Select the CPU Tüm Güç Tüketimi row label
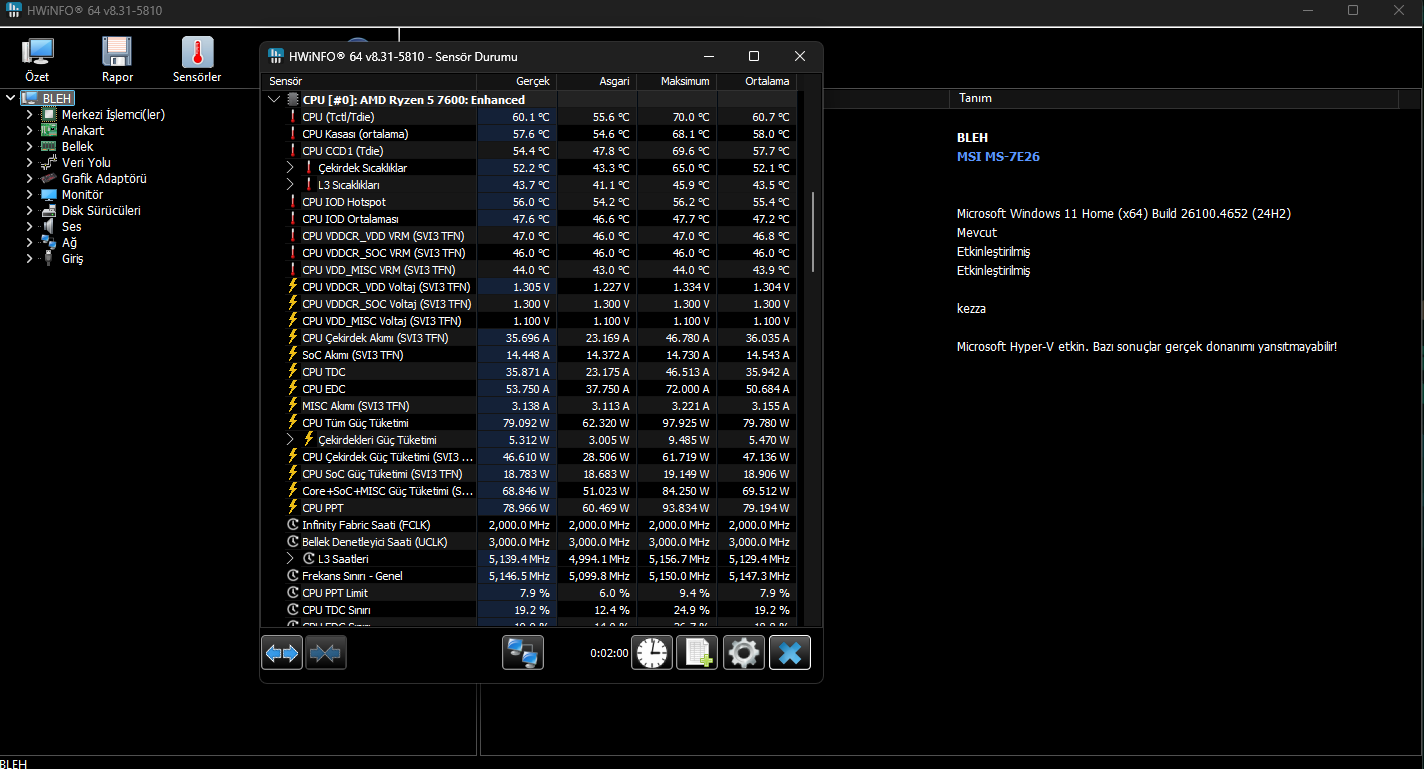 click(355, 423)
